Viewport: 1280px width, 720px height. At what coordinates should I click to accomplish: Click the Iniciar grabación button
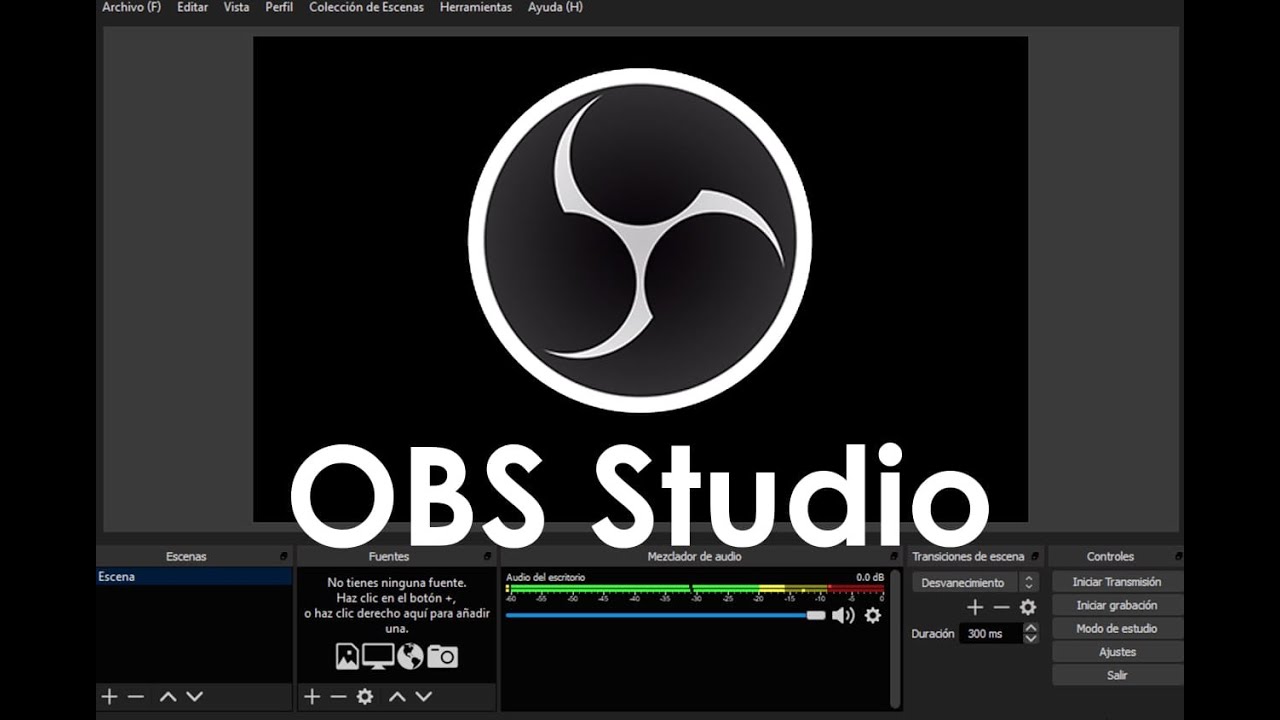pos(1116,605)
